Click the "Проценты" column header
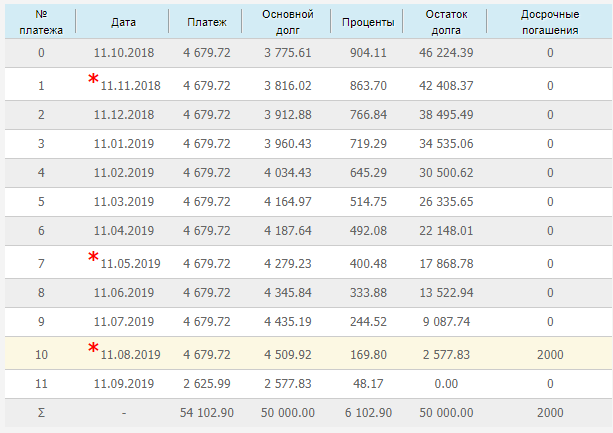 tap(367, 22)
